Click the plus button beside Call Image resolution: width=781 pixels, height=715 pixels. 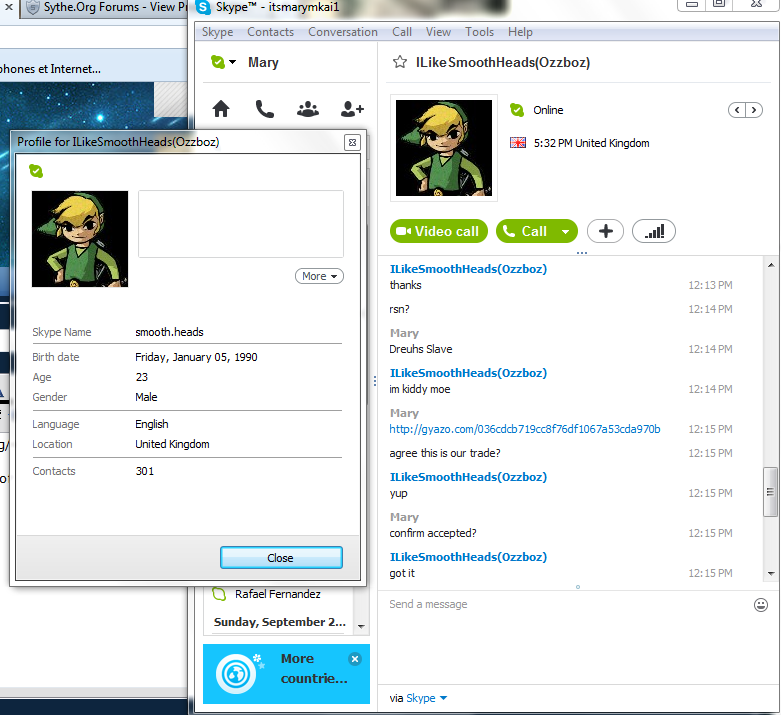point(605,231)
